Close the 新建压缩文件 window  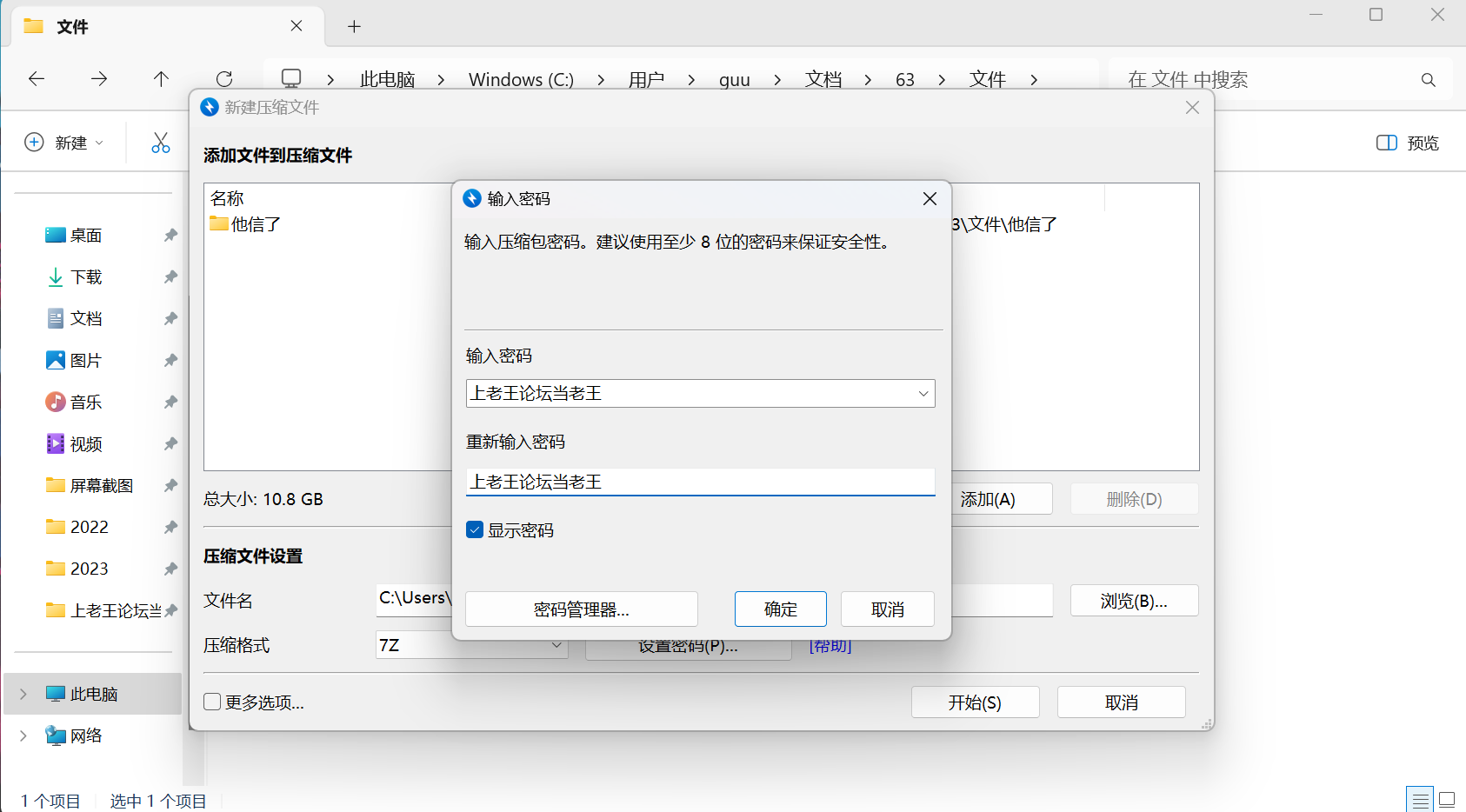1192,107
